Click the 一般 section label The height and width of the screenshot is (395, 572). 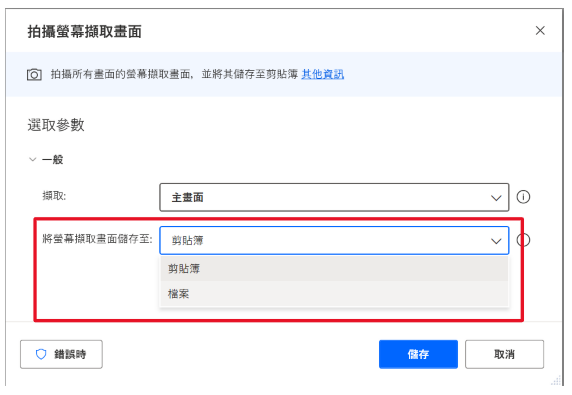(x=53, y=160)
